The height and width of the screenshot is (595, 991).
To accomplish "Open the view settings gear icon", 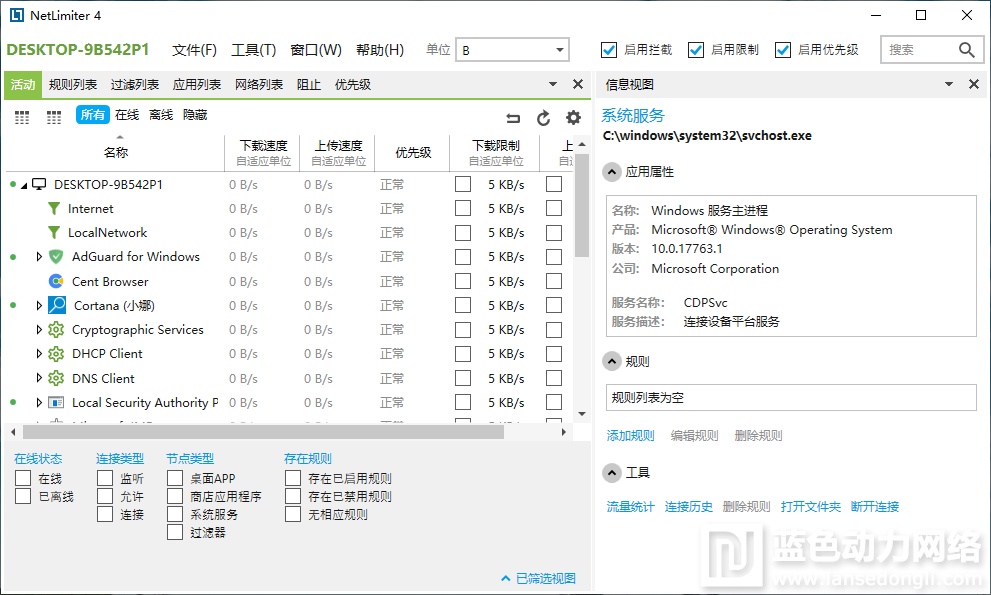I will point(573,117).
